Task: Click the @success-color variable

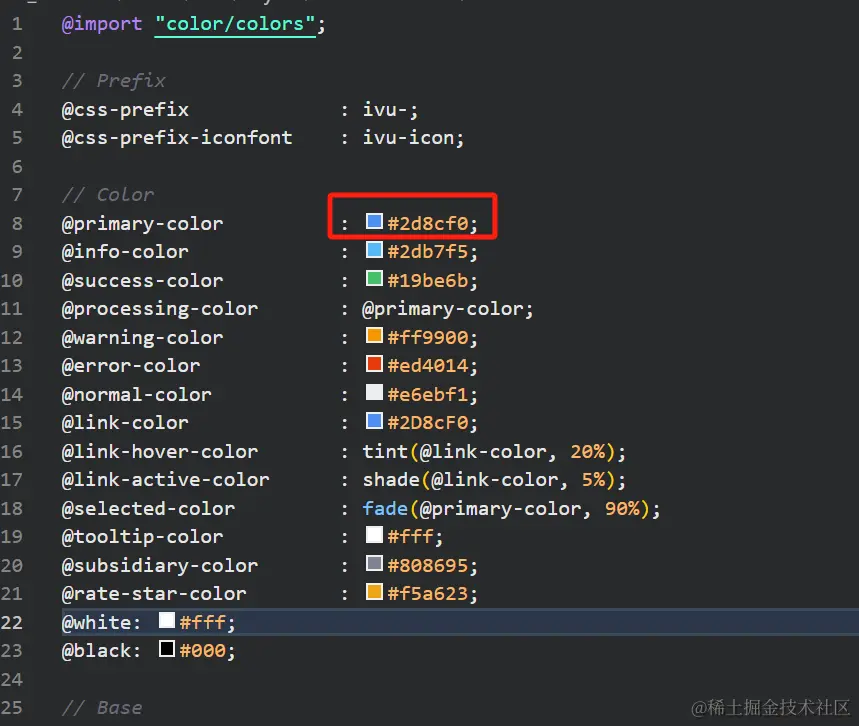Action: (142, 281)
